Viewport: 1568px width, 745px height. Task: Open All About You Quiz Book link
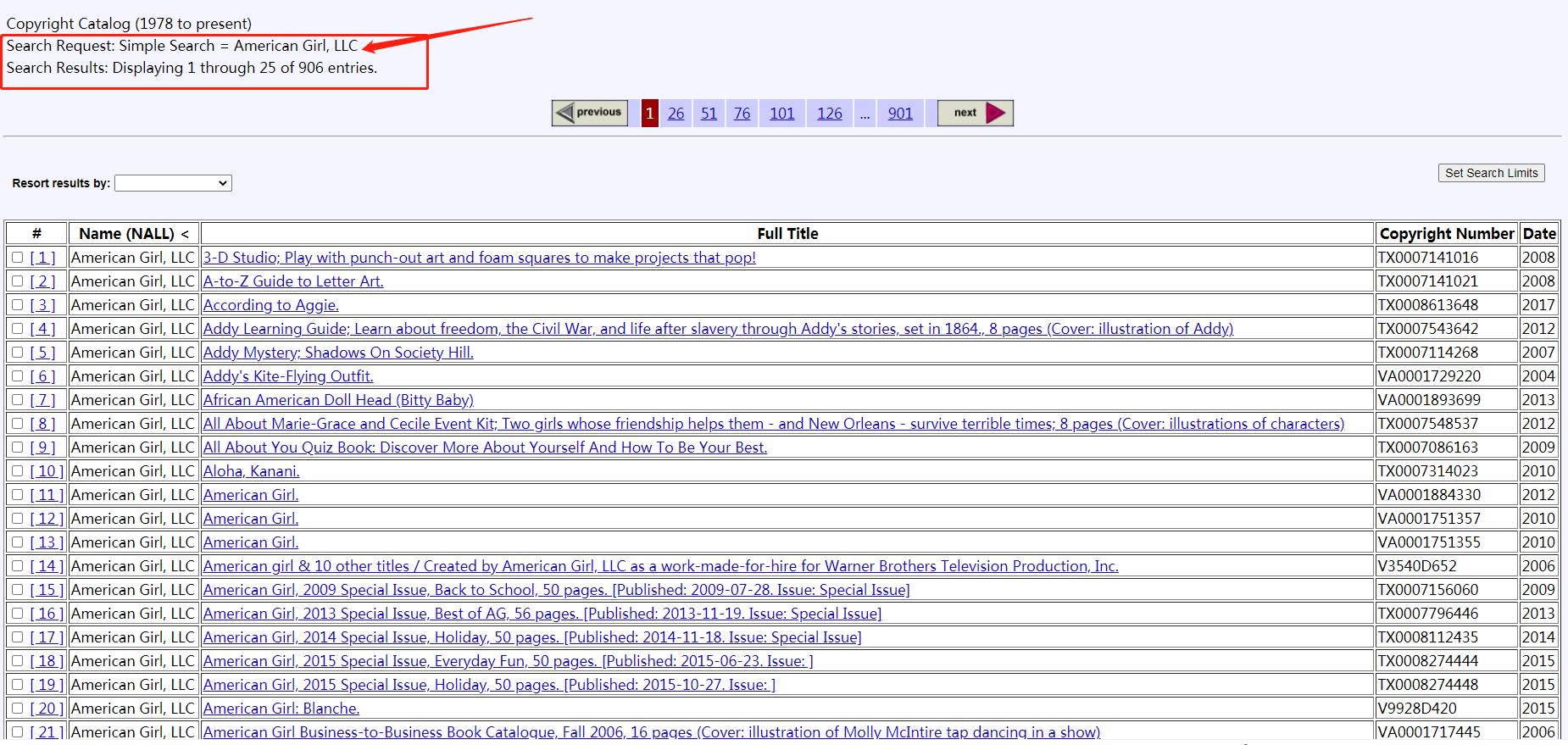tap(485, 448)
